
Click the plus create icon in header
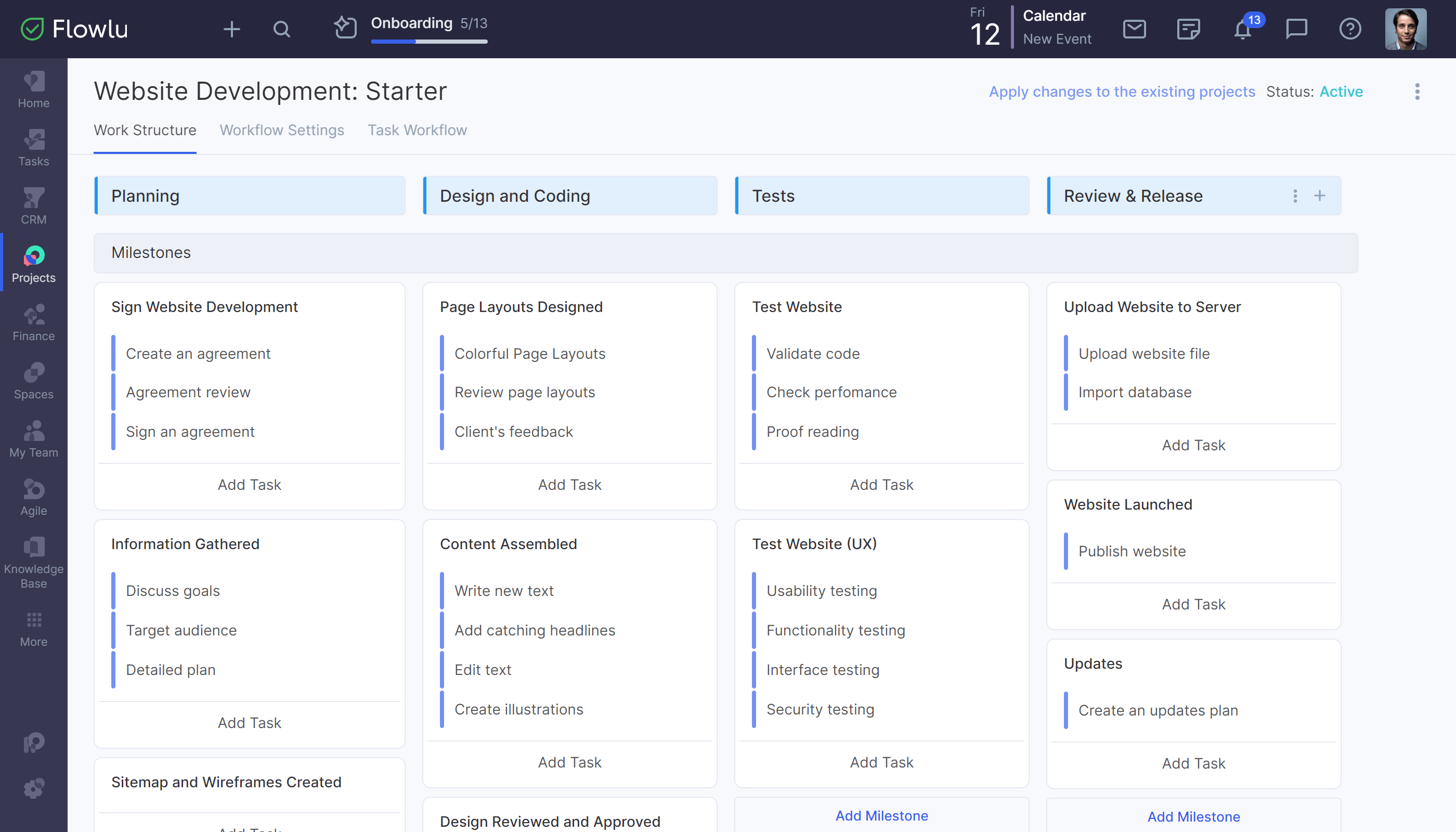coord(231,29)
